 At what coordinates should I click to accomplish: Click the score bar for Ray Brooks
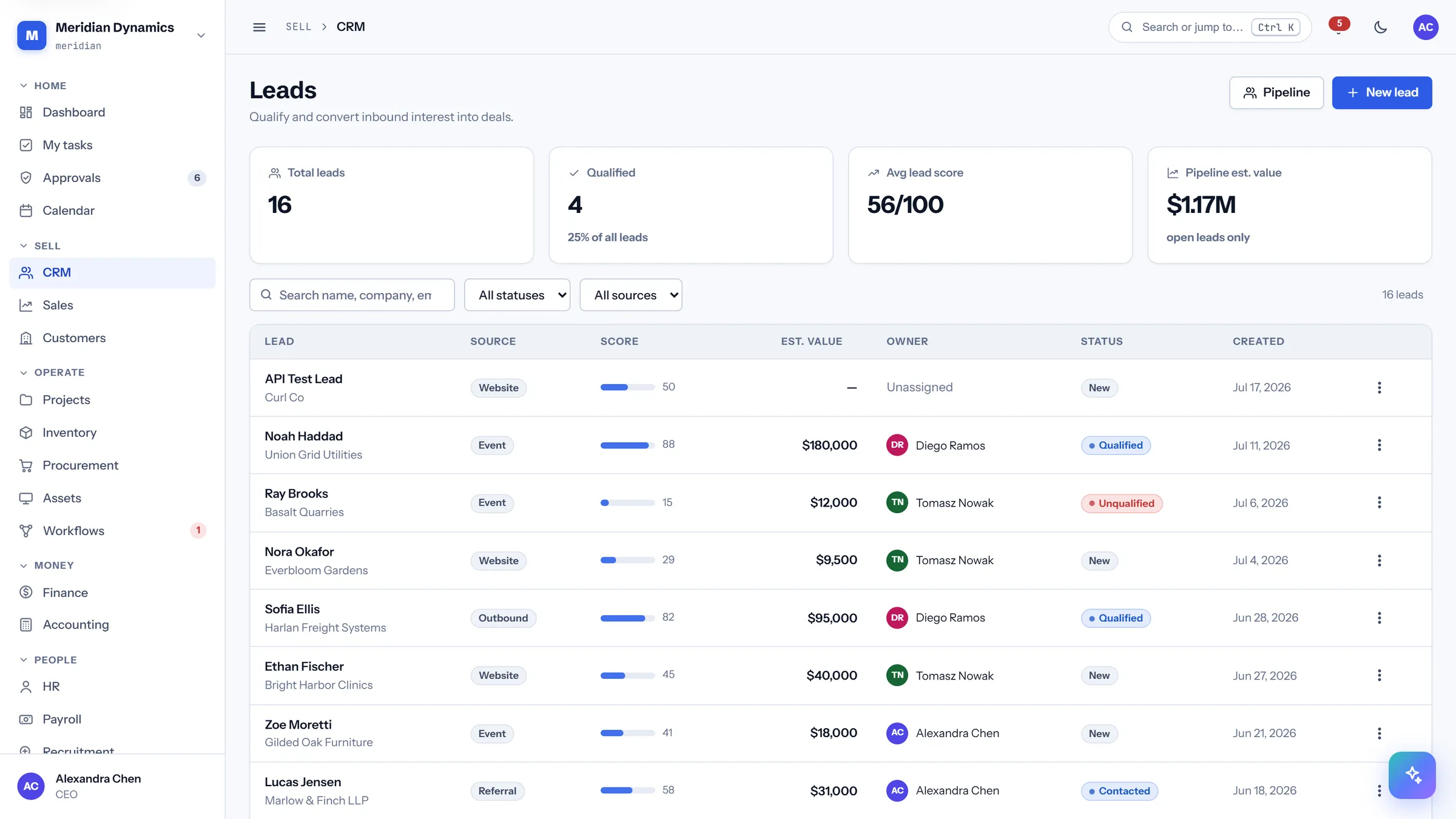click(x=627, y=502)
